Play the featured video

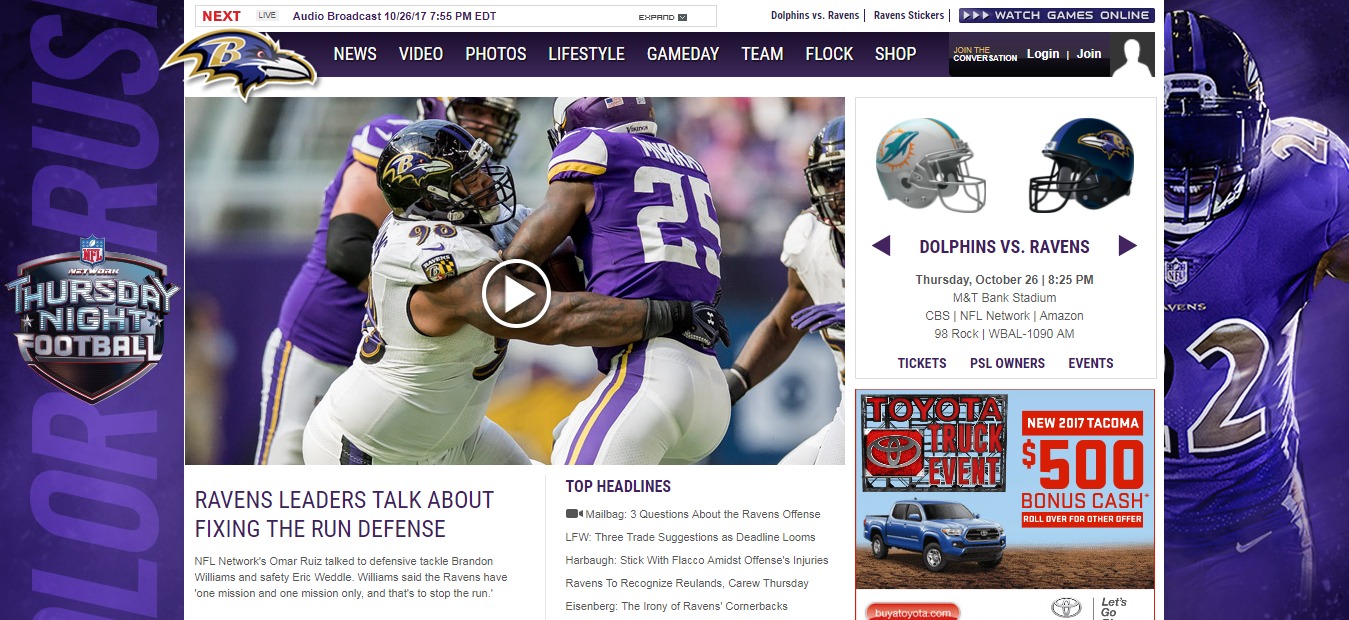tap(516, 293)
